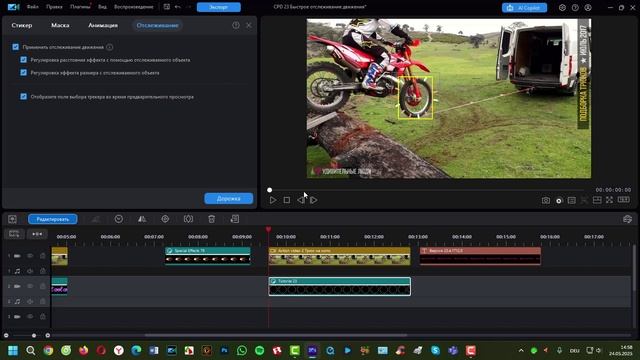
Task: Click the dock/undock preview window icon
Action: click(597, 200)
